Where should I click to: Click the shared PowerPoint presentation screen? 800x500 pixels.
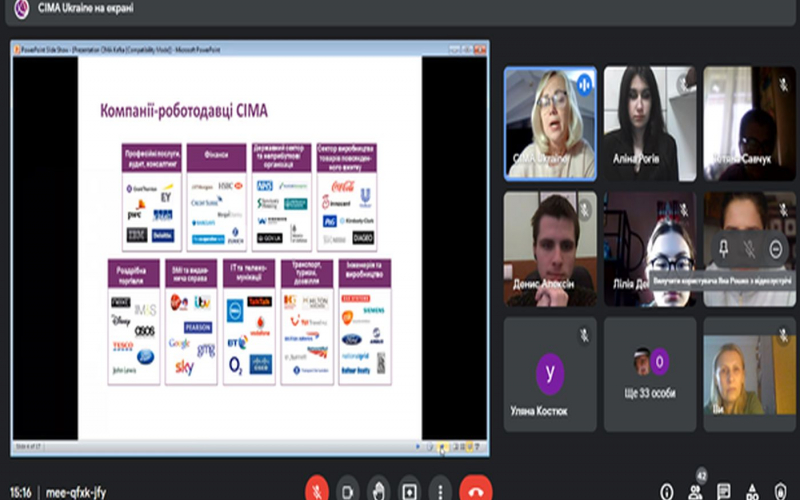(250, 248)
